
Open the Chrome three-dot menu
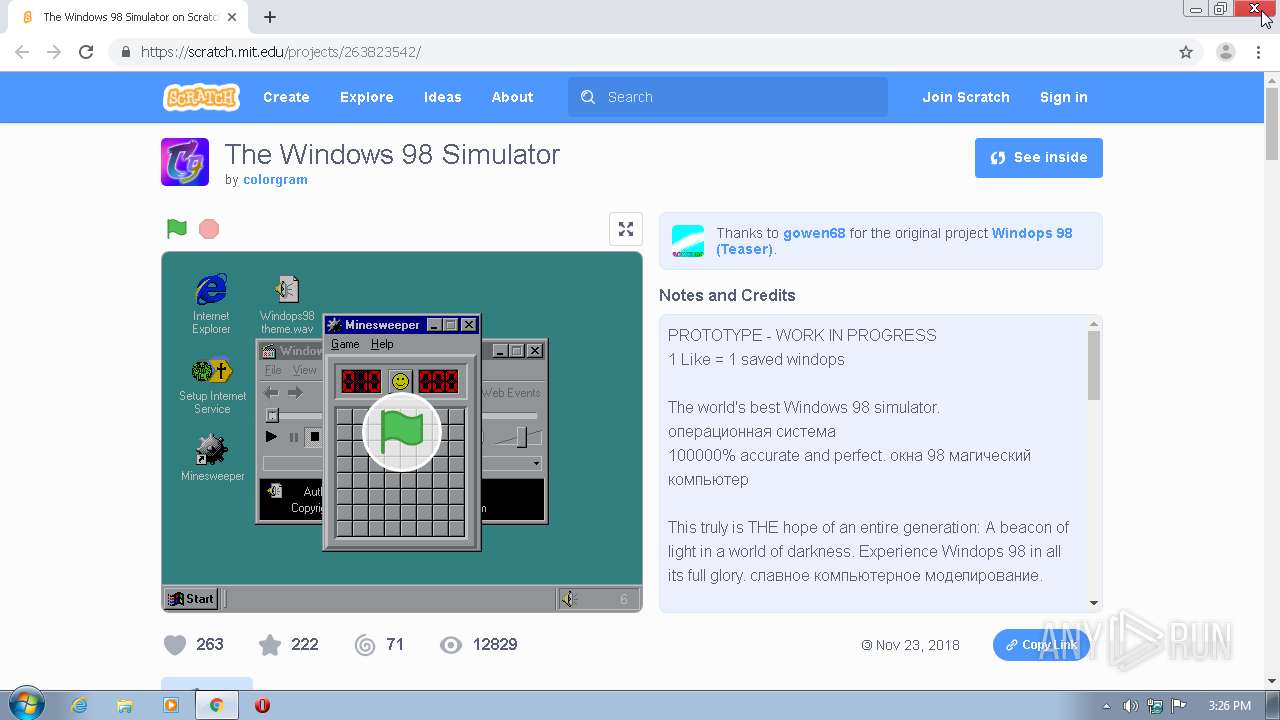tap(1258, 52)
